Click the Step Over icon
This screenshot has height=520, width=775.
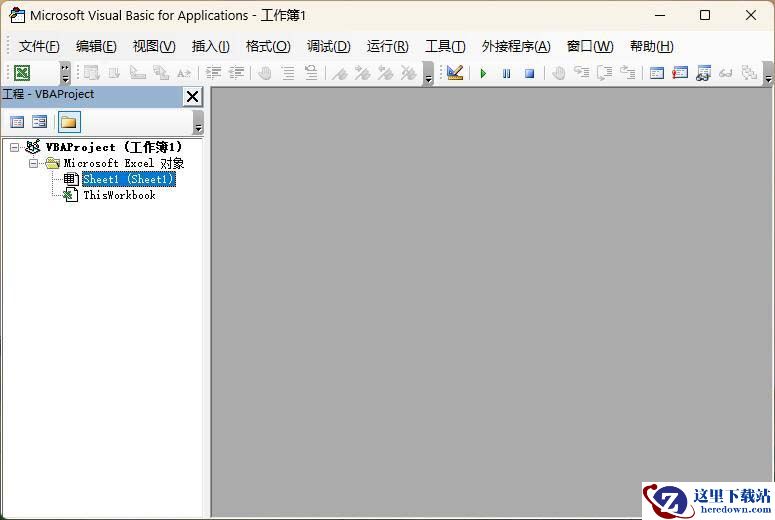[x=604, y=73]
